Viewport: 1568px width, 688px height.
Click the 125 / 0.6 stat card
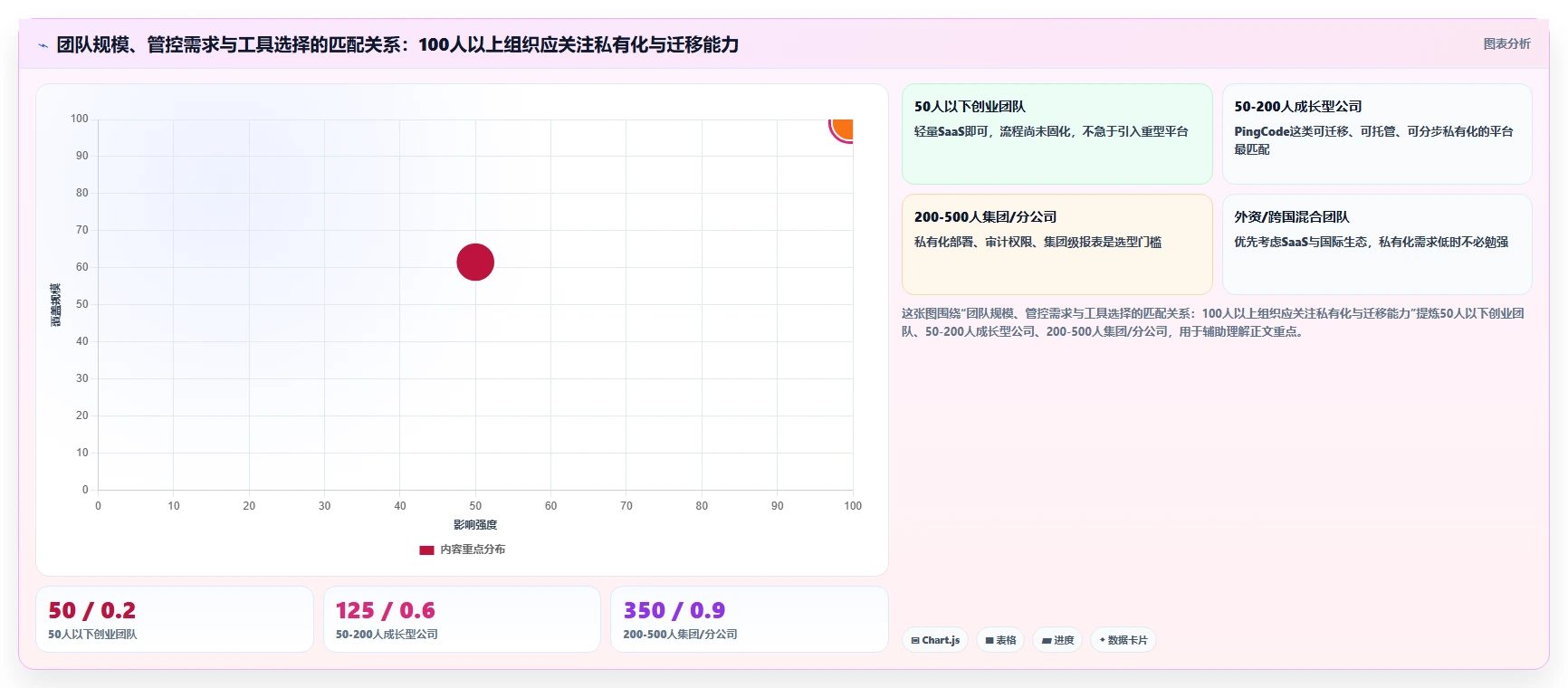(462, 619)
